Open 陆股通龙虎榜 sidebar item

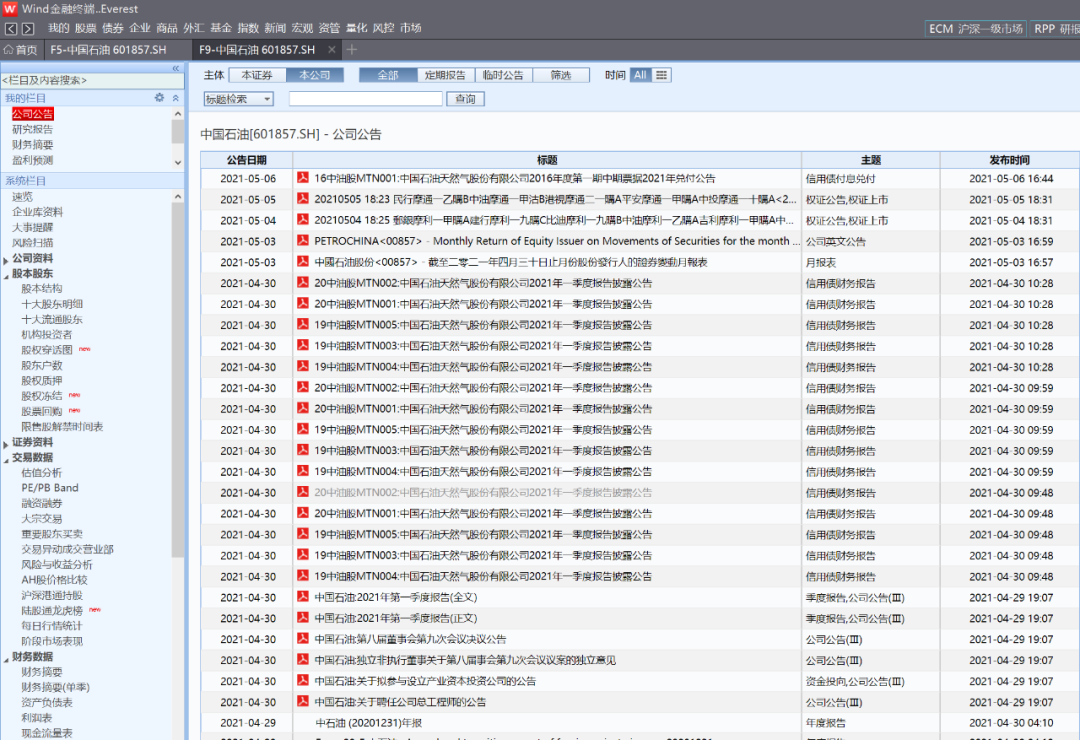(x=52, y=610)
